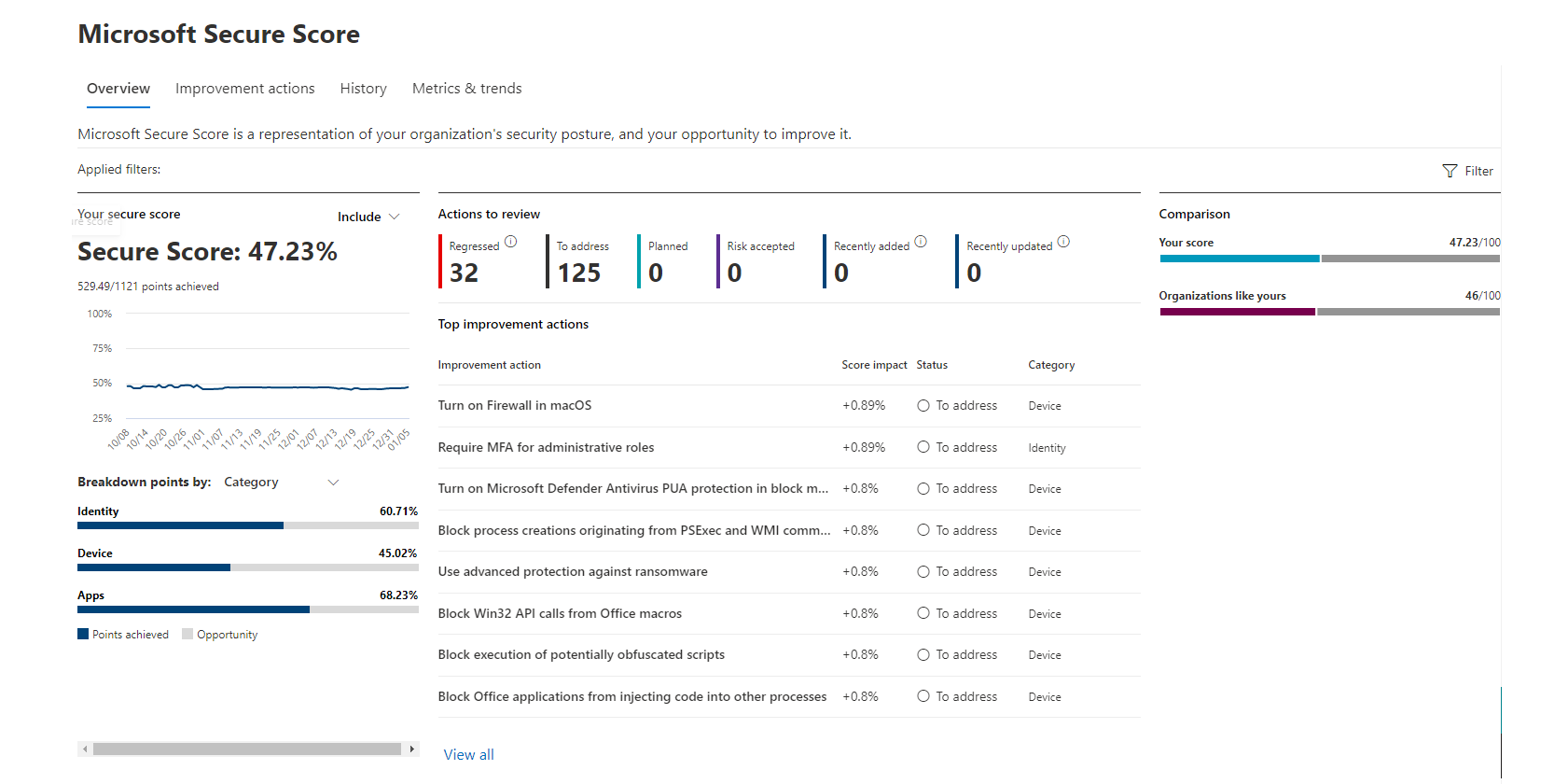Click the Regressed count 32
1568x784 pixels.
pos(464,273)
